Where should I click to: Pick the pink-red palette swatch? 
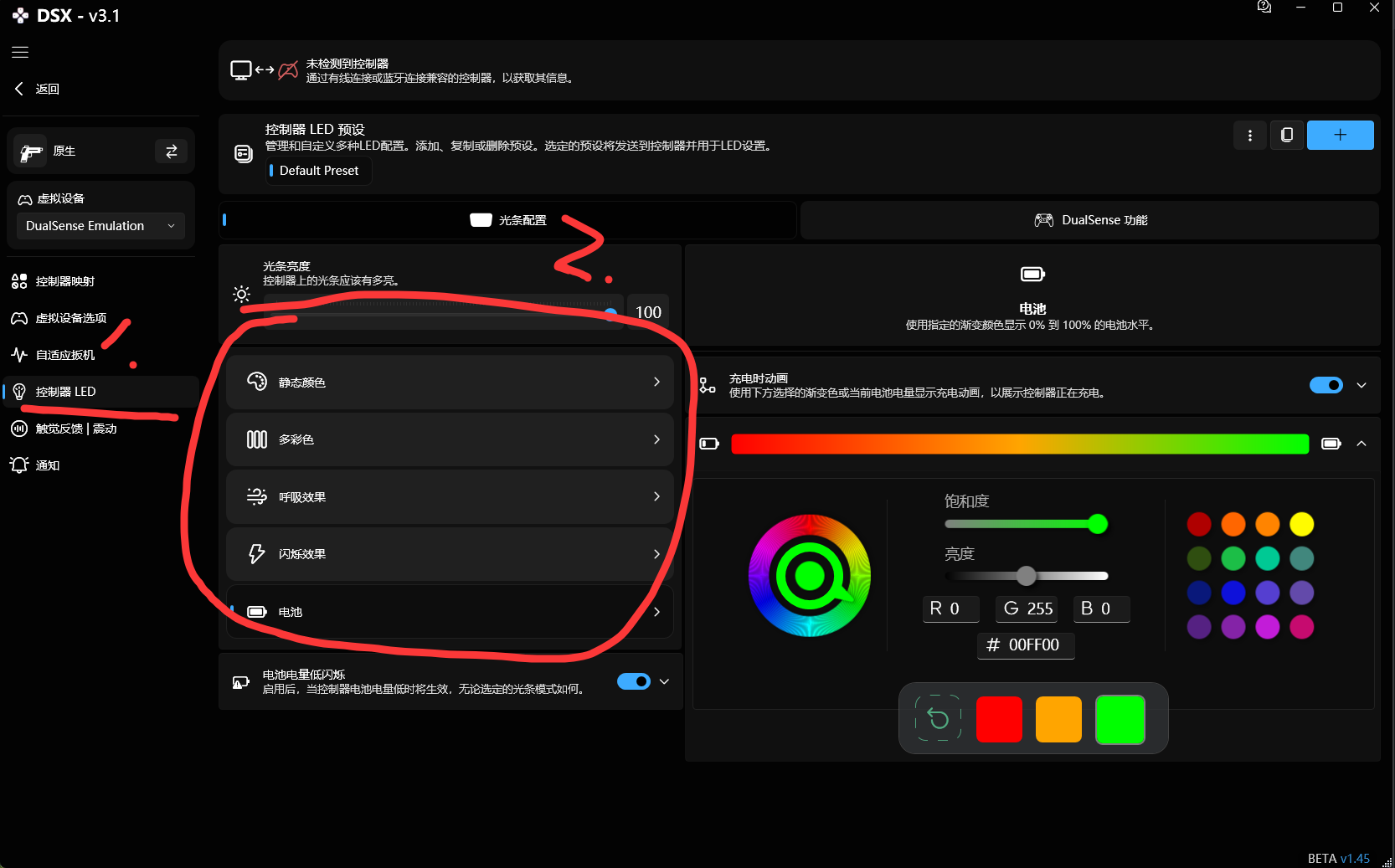(x=1302, y=627)
